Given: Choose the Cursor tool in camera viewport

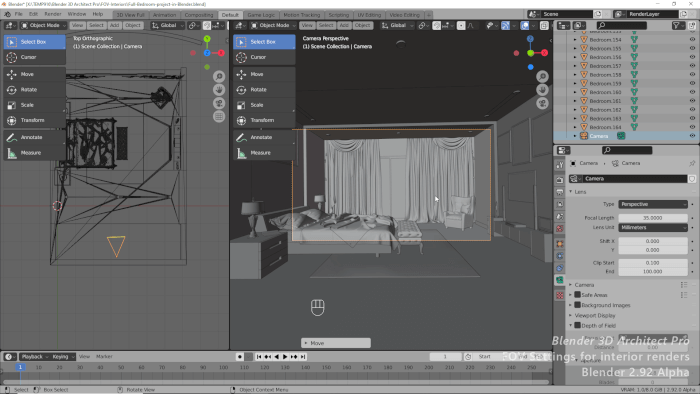Looking at the screenshot, I should tap(264, 57).
